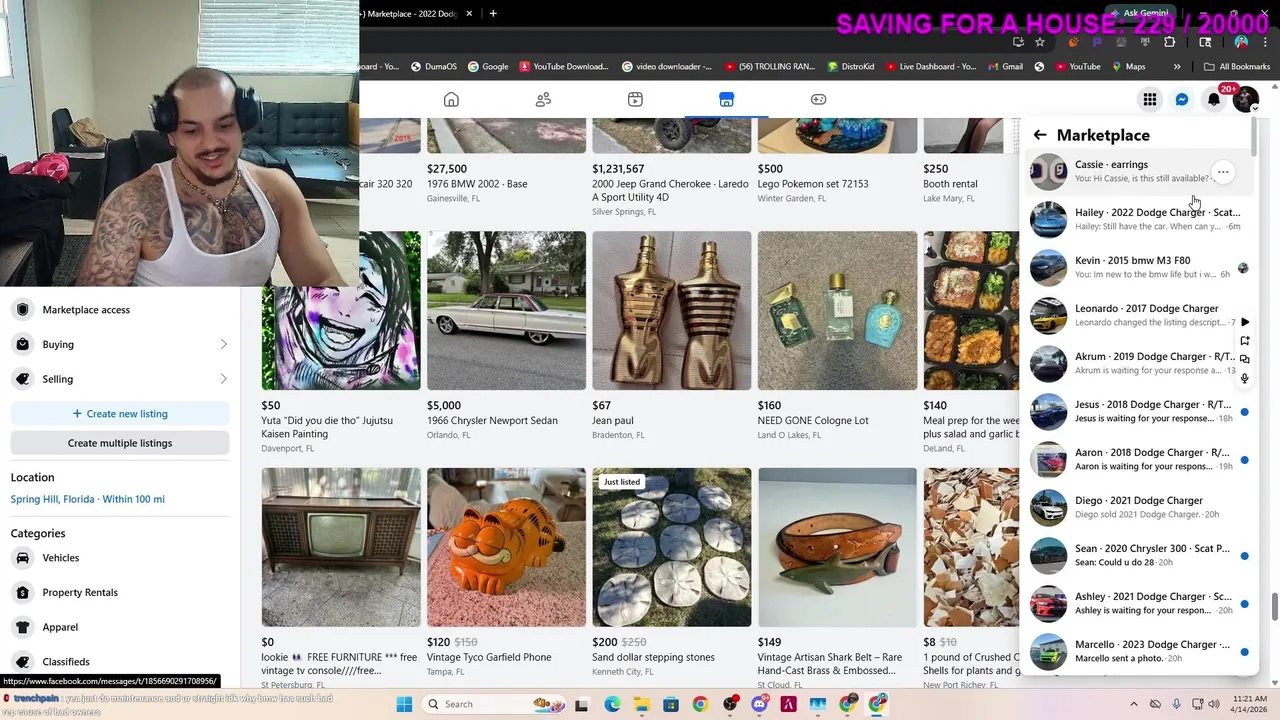Open the Friends tab icon
This screenshot has height=720, width=1280.
[543, 99]
